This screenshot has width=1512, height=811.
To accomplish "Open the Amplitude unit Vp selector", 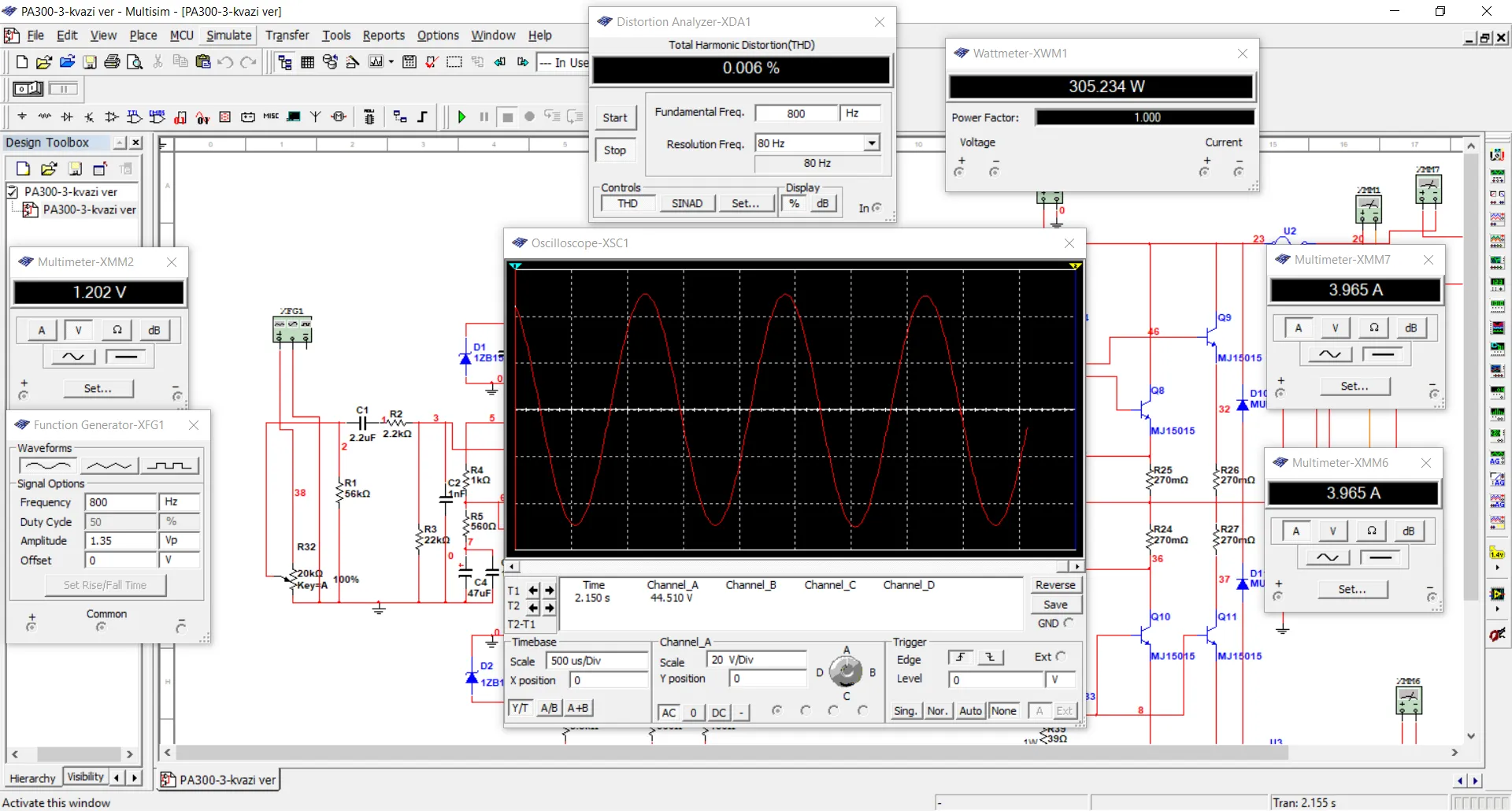I will click(180, 541).
